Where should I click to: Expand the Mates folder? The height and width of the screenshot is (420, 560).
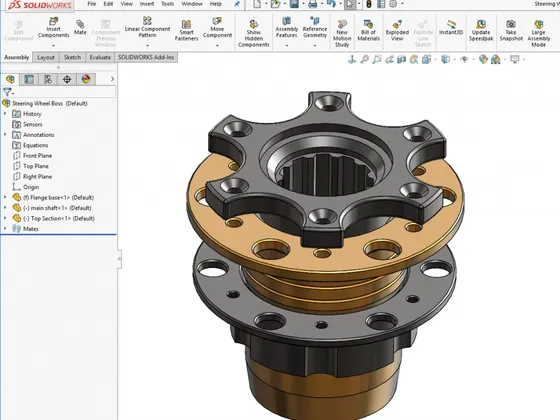click(x=5, y=228)
